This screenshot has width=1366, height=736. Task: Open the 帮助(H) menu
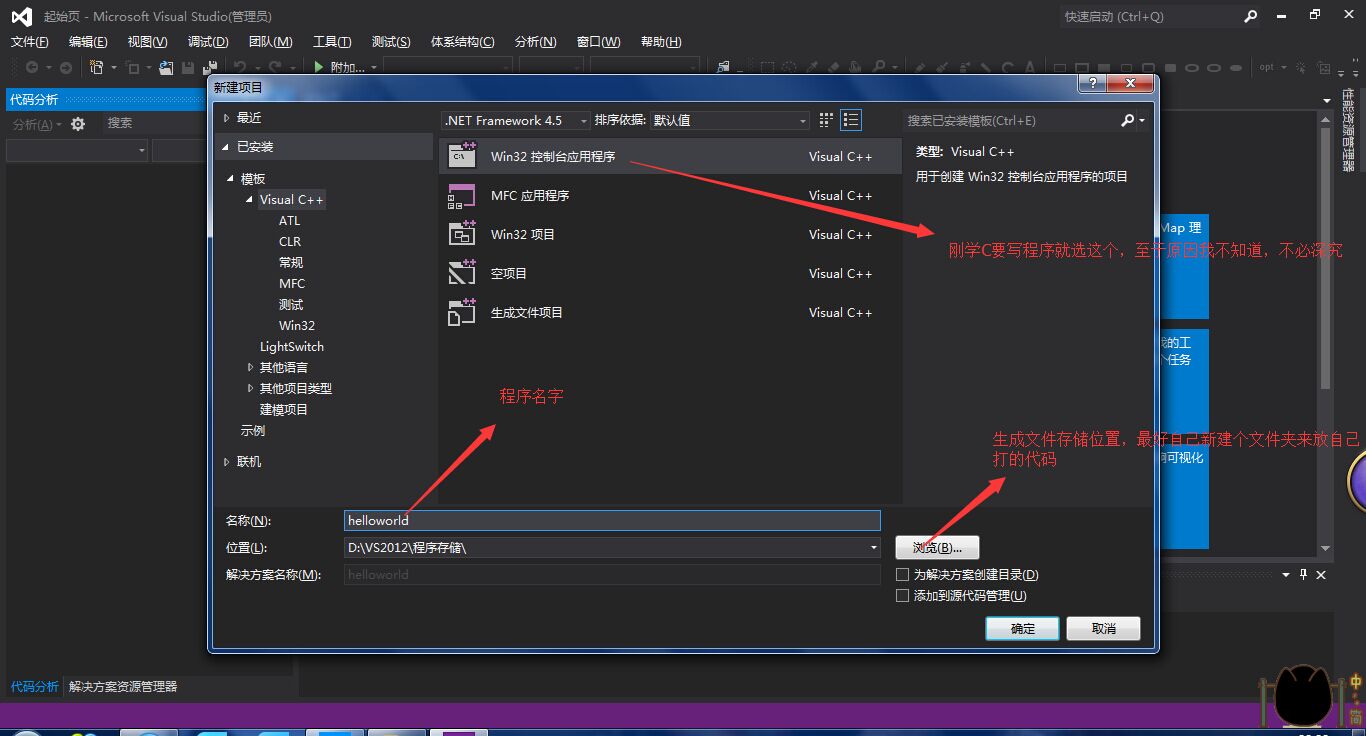(x=661, y=42)
